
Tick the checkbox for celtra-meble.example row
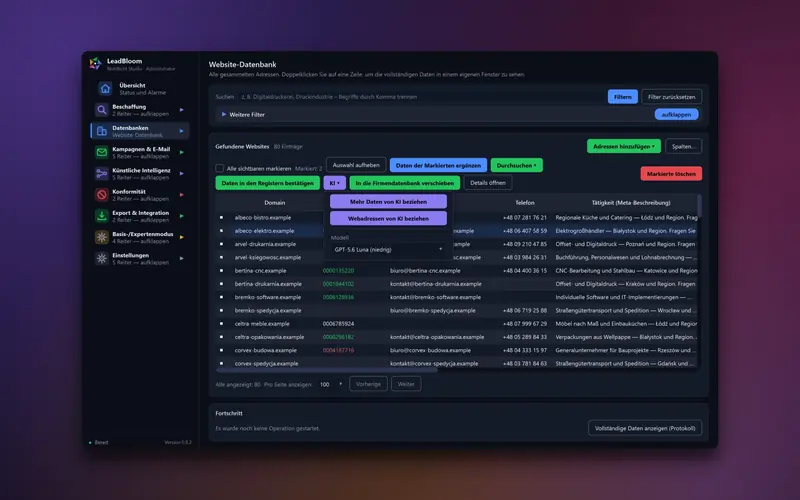tap(221, 323)
